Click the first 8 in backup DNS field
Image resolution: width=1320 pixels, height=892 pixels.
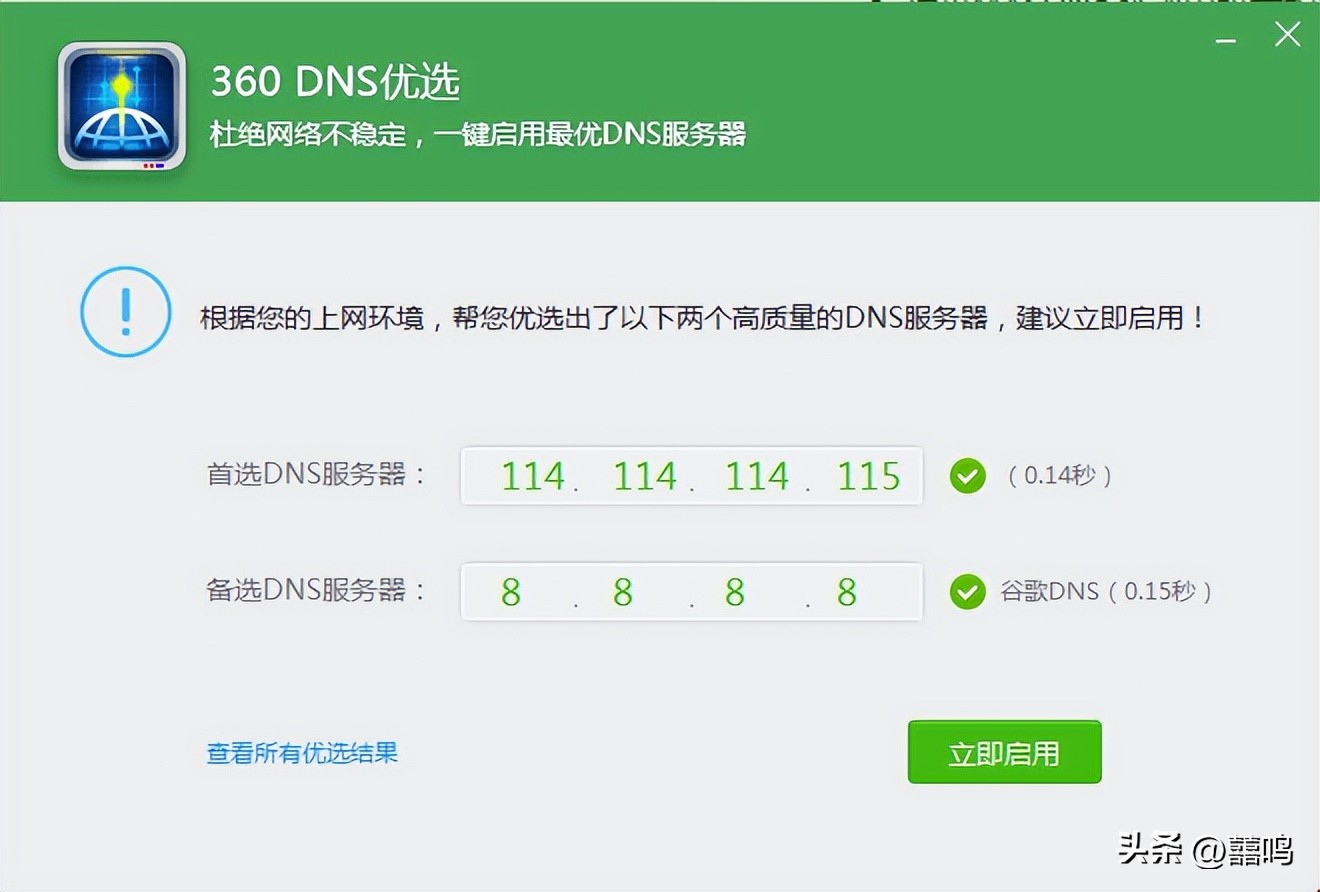pos(511,593)
